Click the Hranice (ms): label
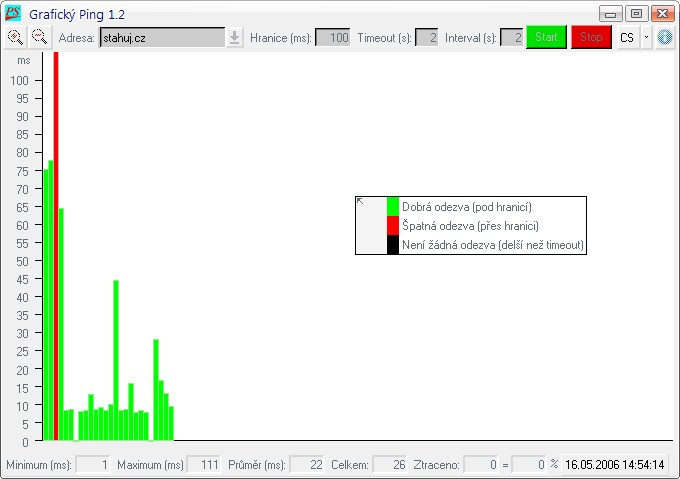The width and height of the screenshot is (680, 479). click(281, 38)
